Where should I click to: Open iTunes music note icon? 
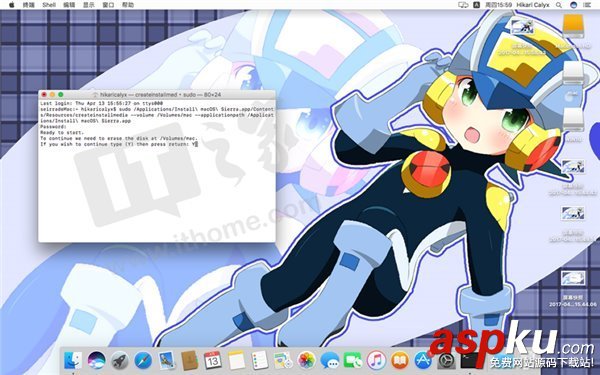[x=376, y=360]
